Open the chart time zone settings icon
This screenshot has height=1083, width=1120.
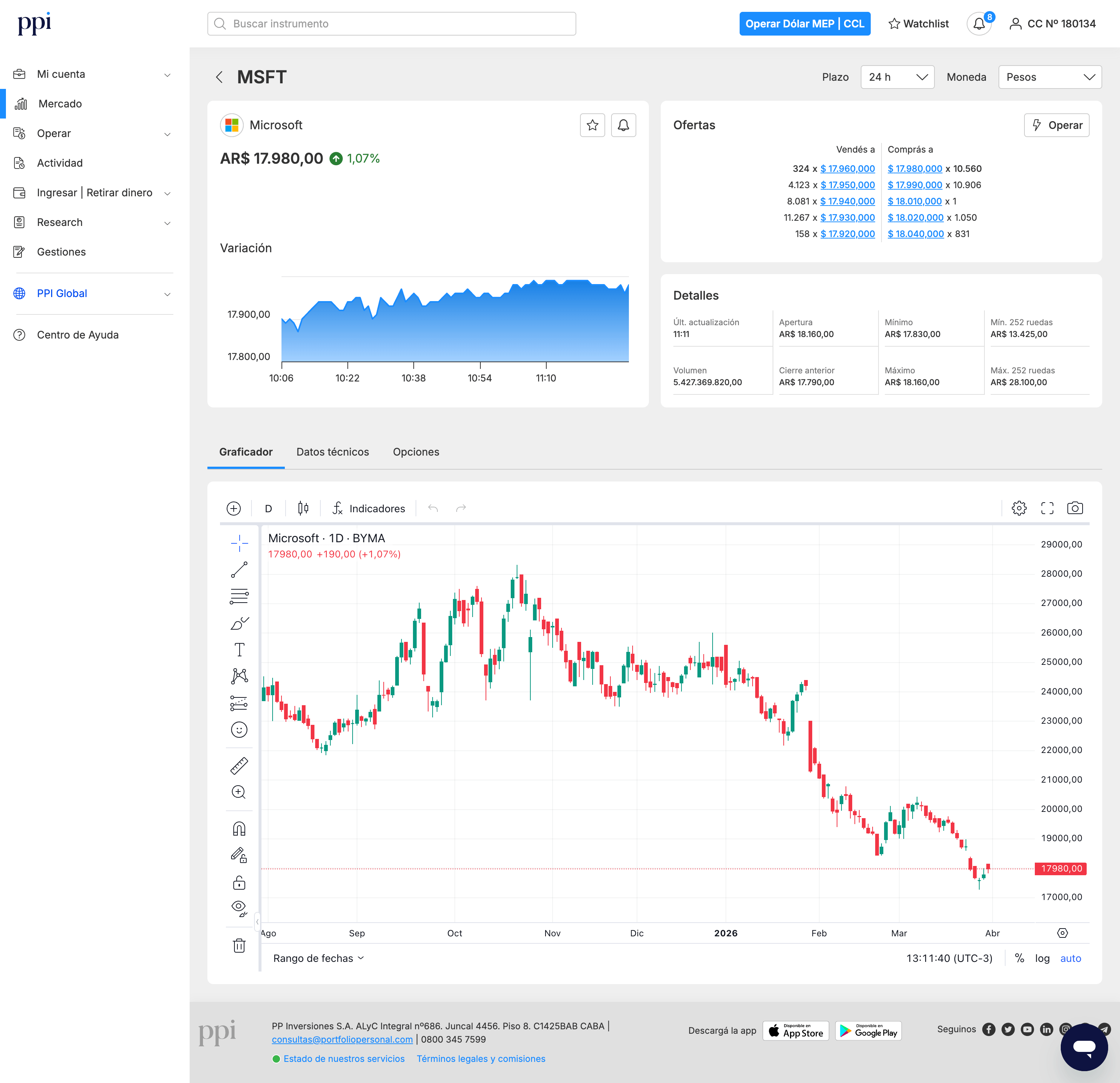pyautogui.click(x=1062, y=933)
